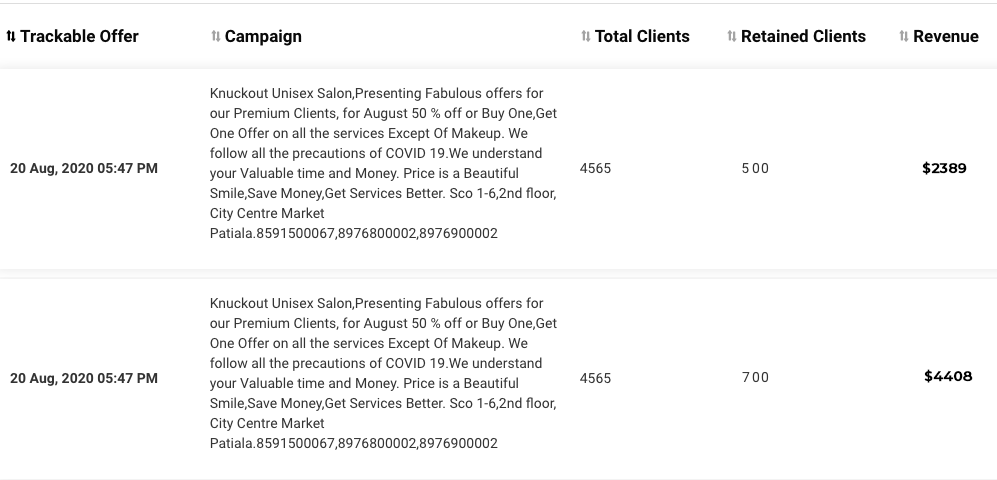The width and height of the screenshot is (997, 480).
Task: Sort table by Trackable Offer header text
Action: pos(79,37)
